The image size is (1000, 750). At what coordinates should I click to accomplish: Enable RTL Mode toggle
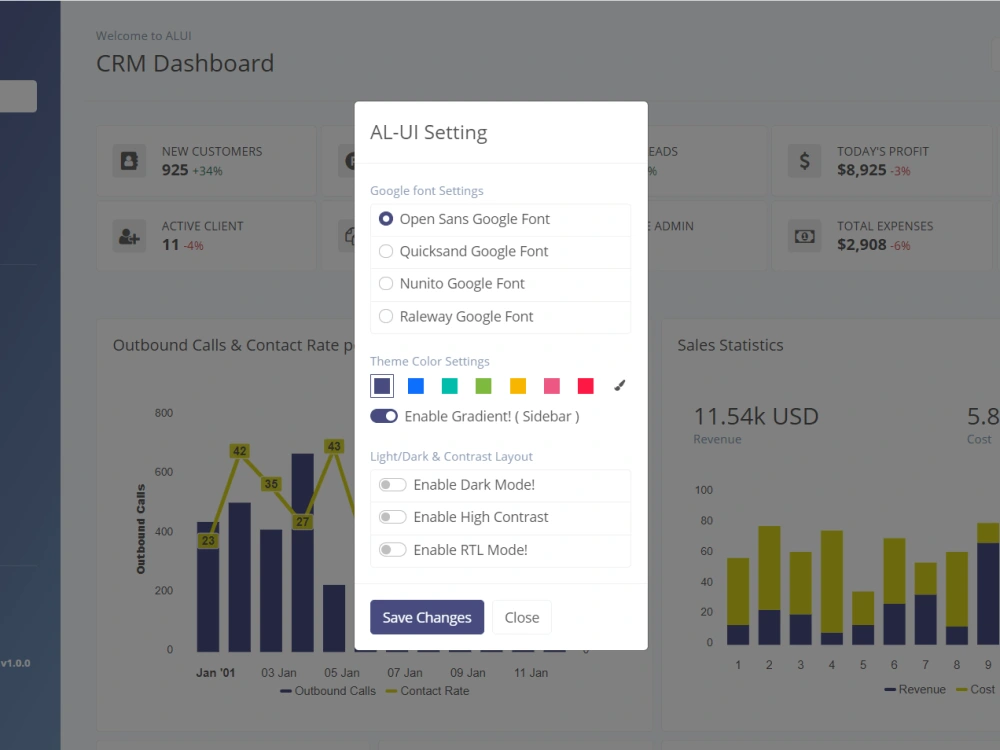pos(392,550)
